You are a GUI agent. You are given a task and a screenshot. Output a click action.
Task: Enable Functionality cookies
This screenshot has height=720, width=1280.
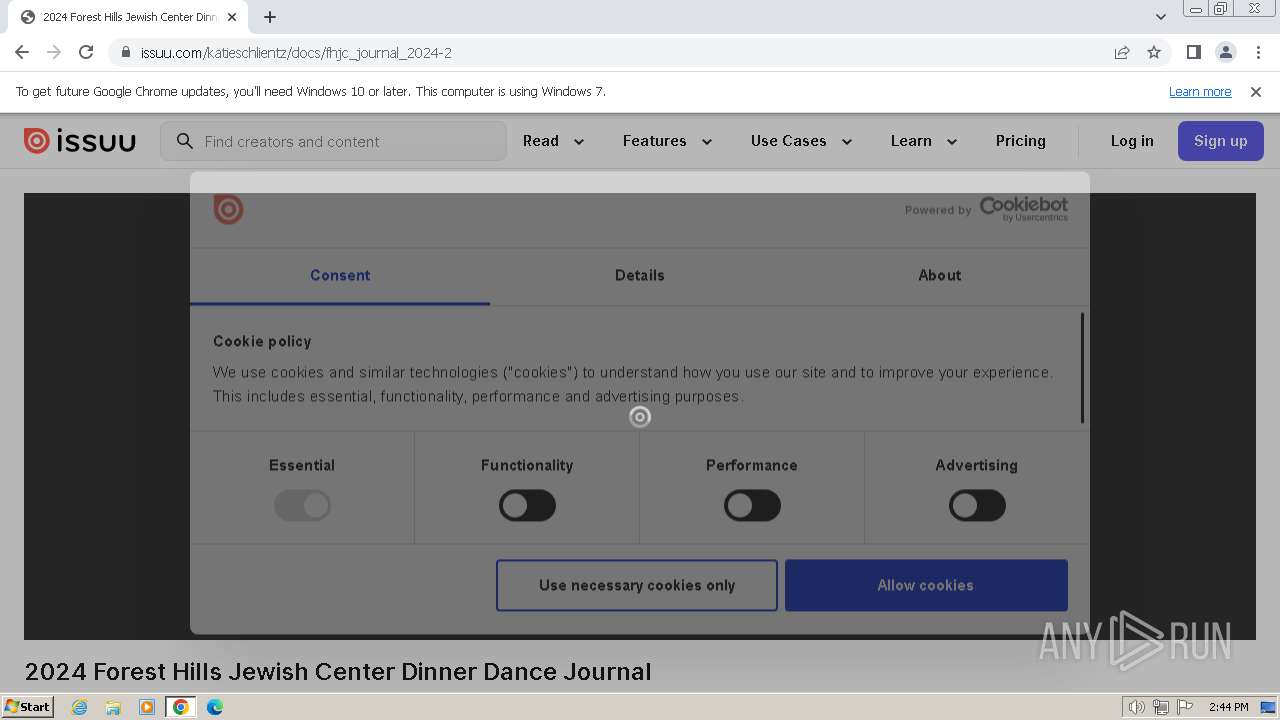point(527,506)
